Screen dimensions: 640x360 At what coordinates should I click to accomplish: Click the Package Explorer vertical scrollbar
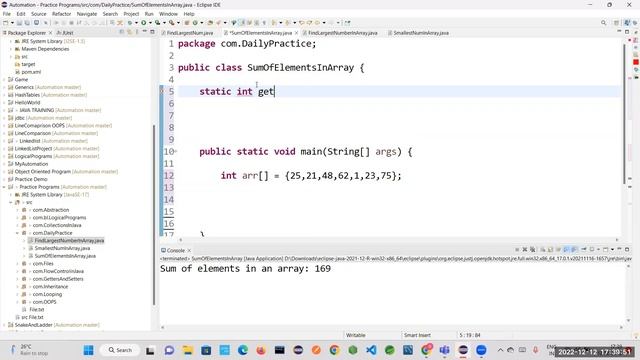154,214
